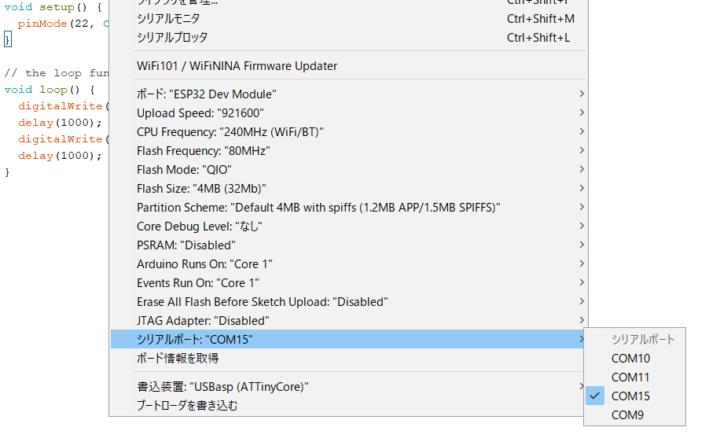The image size is (720, 442).
Task: Open the Arduino Run On "Core 1" option
Action: [x=205, y=264]
